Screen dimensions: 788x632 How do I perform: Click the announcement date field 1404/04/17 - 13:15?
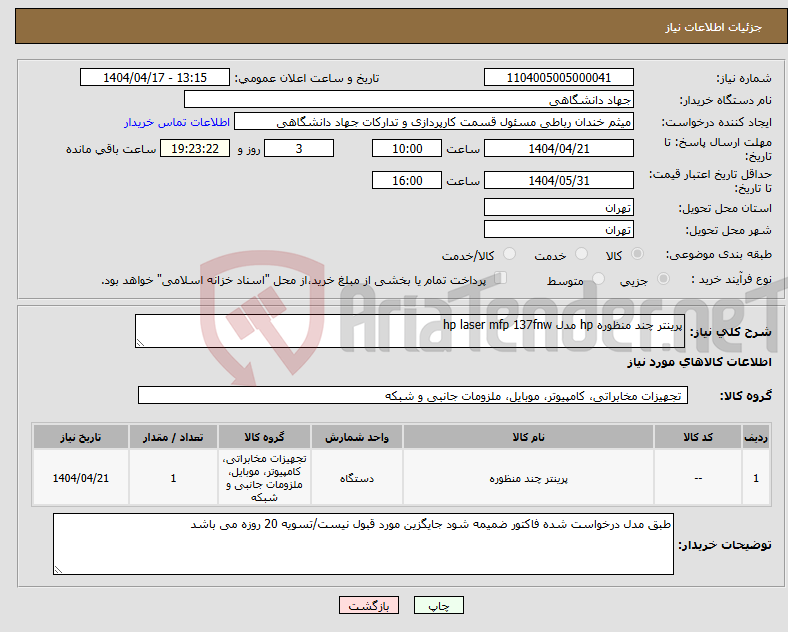[155, 77]
